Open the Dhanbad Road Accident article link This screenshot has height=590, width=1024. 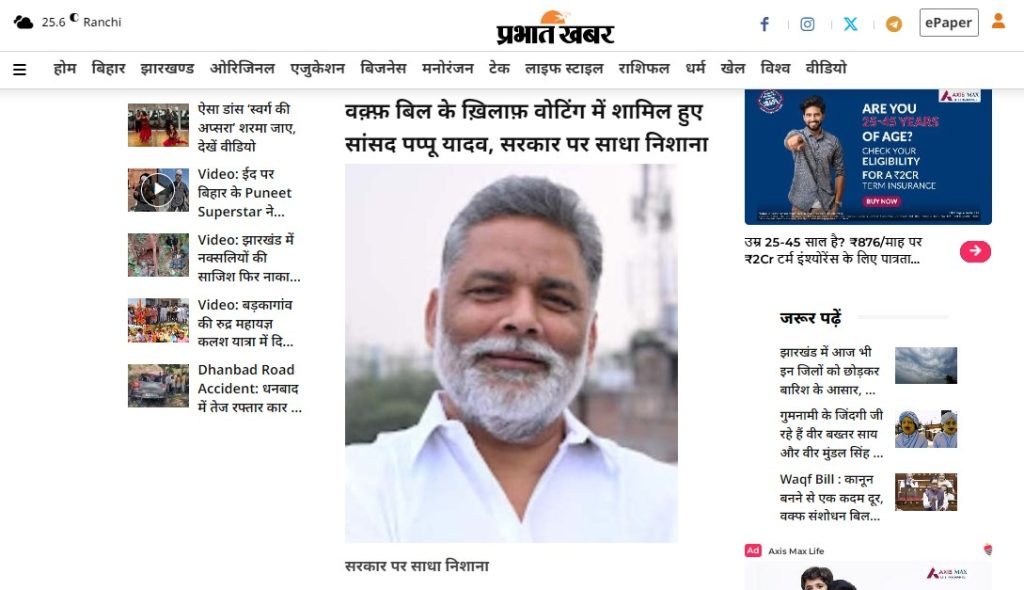(x=249, y=388)
